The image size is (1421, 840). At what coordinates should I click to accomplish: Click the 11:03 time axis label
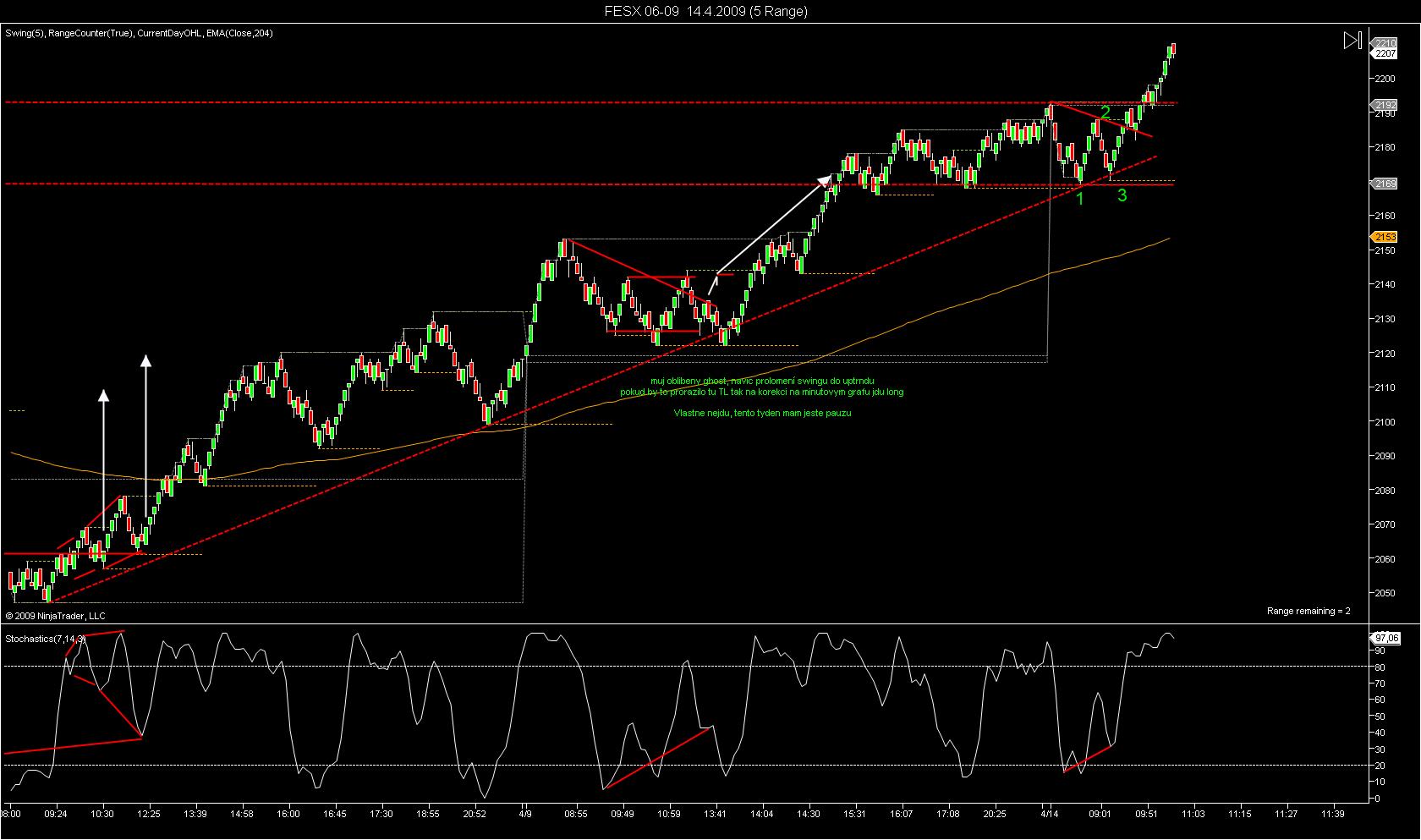[x=1193, y=814]
